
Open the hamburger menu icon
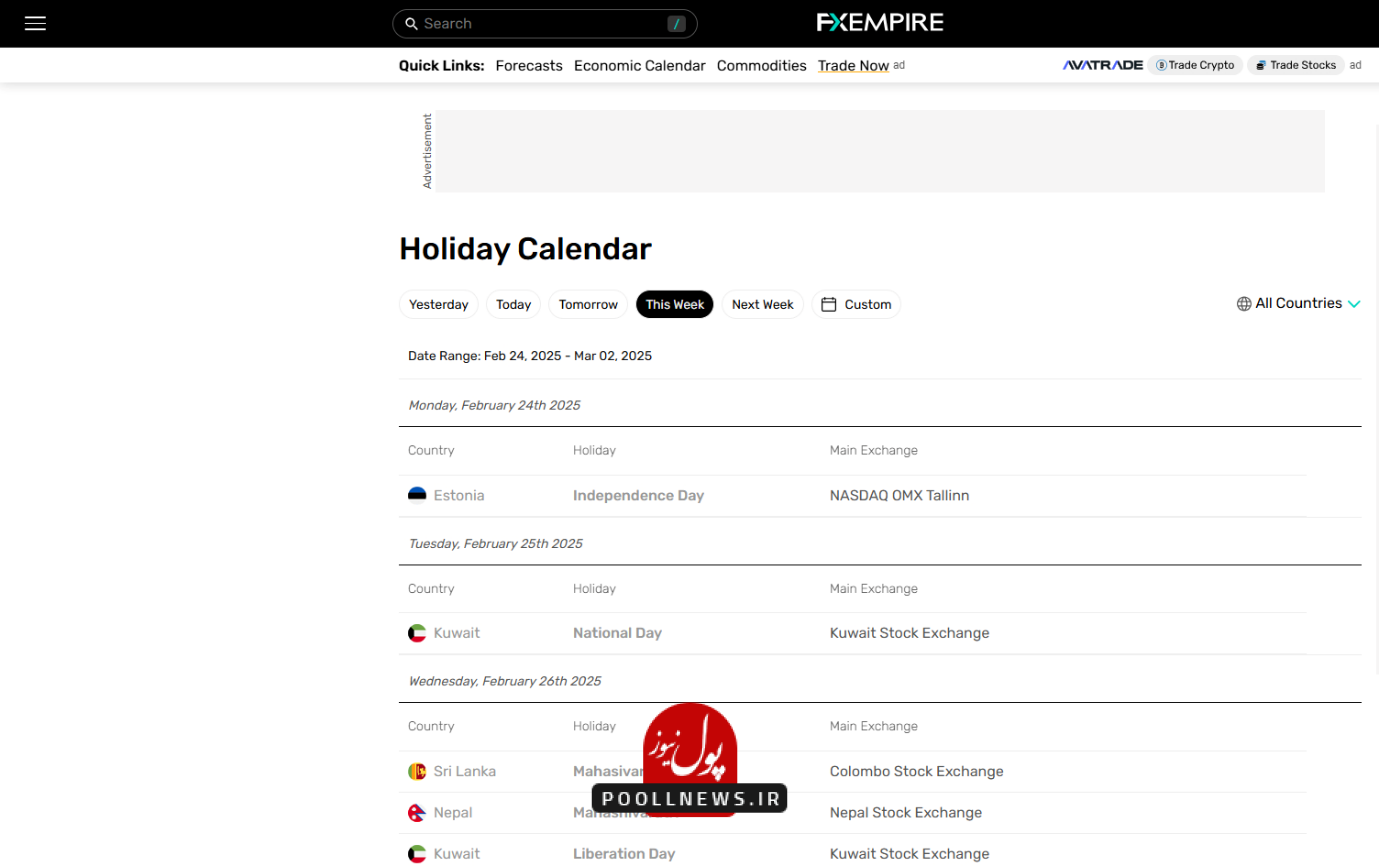[35, 23]
